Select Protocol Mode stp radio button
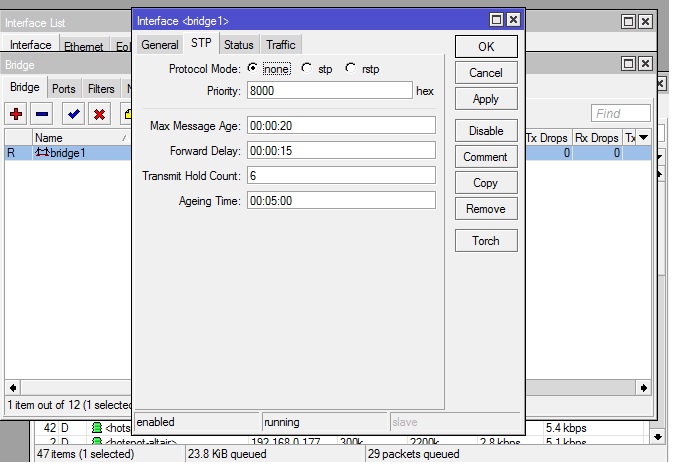673x475 pixels. [x=306, y=68]
